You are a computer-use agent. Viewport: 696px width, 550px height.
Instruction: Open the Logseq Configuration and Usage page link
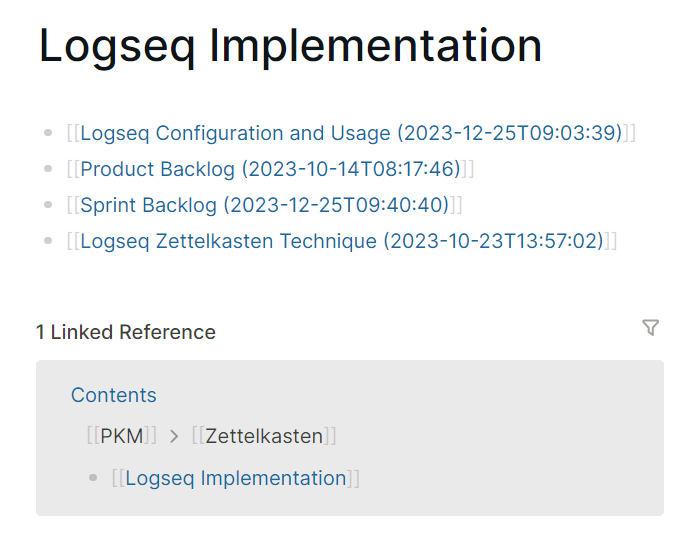351,133
